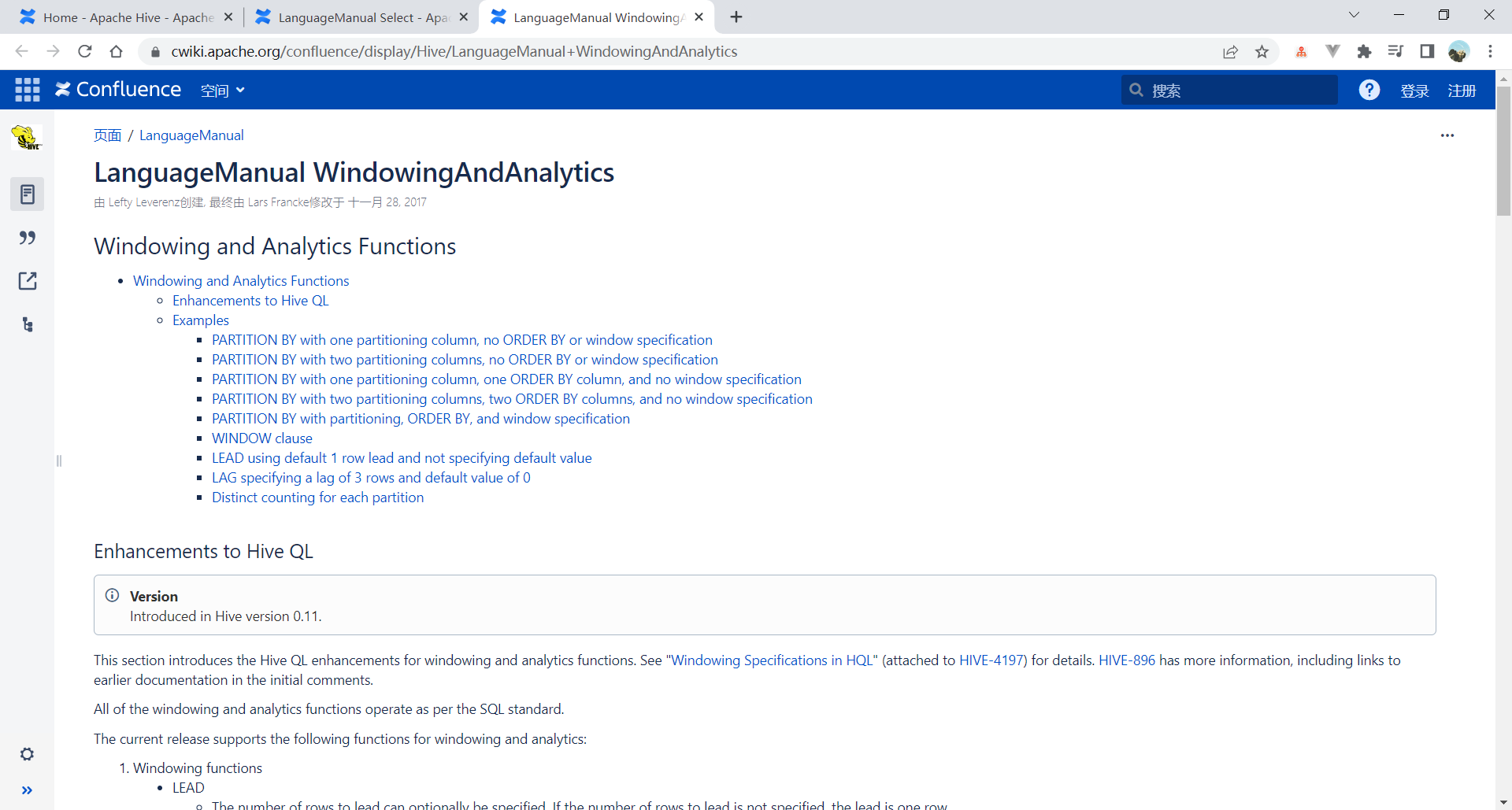Open 'Windowing Specifications in HQL' link
The image size is (1512, 810).
[772, 660]
